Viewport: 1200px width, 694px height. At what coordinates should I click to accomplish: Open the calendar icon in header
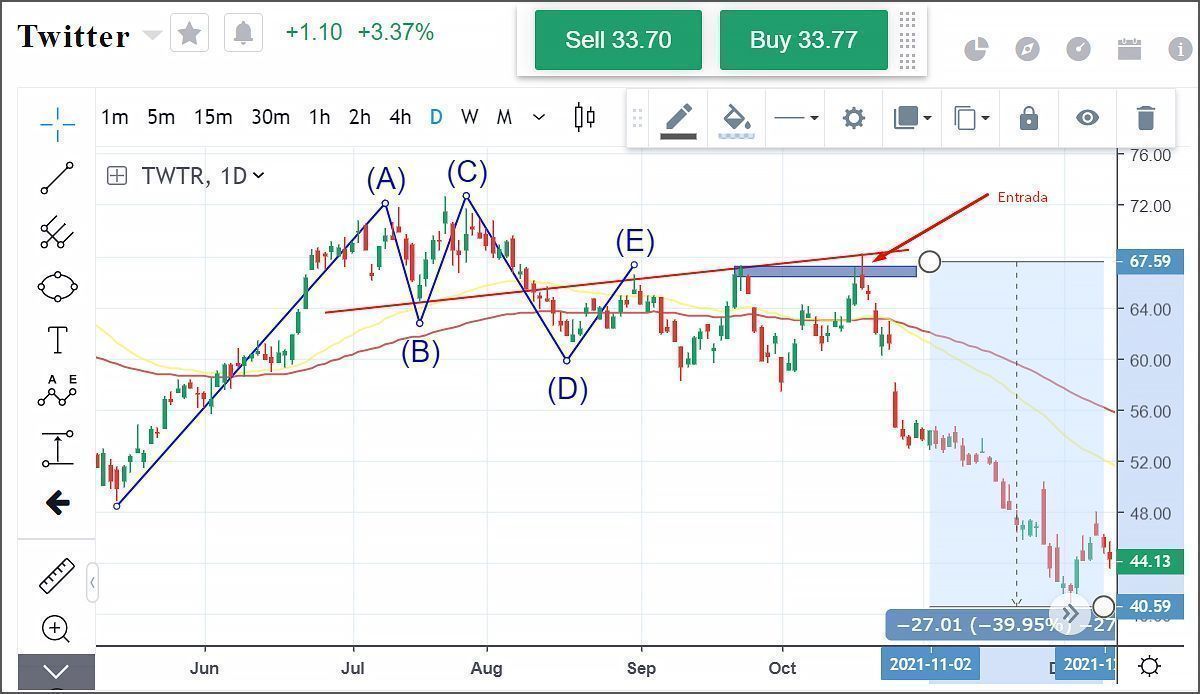[1129, 49]
